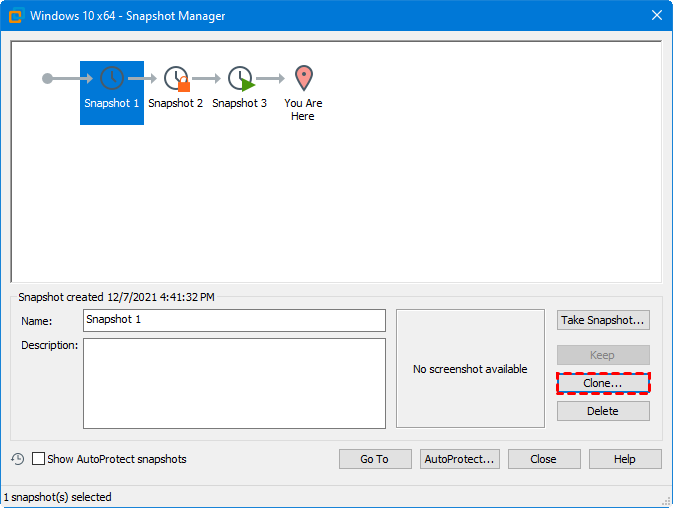
Task: Click the Keep button
Action: coord(603,355)
